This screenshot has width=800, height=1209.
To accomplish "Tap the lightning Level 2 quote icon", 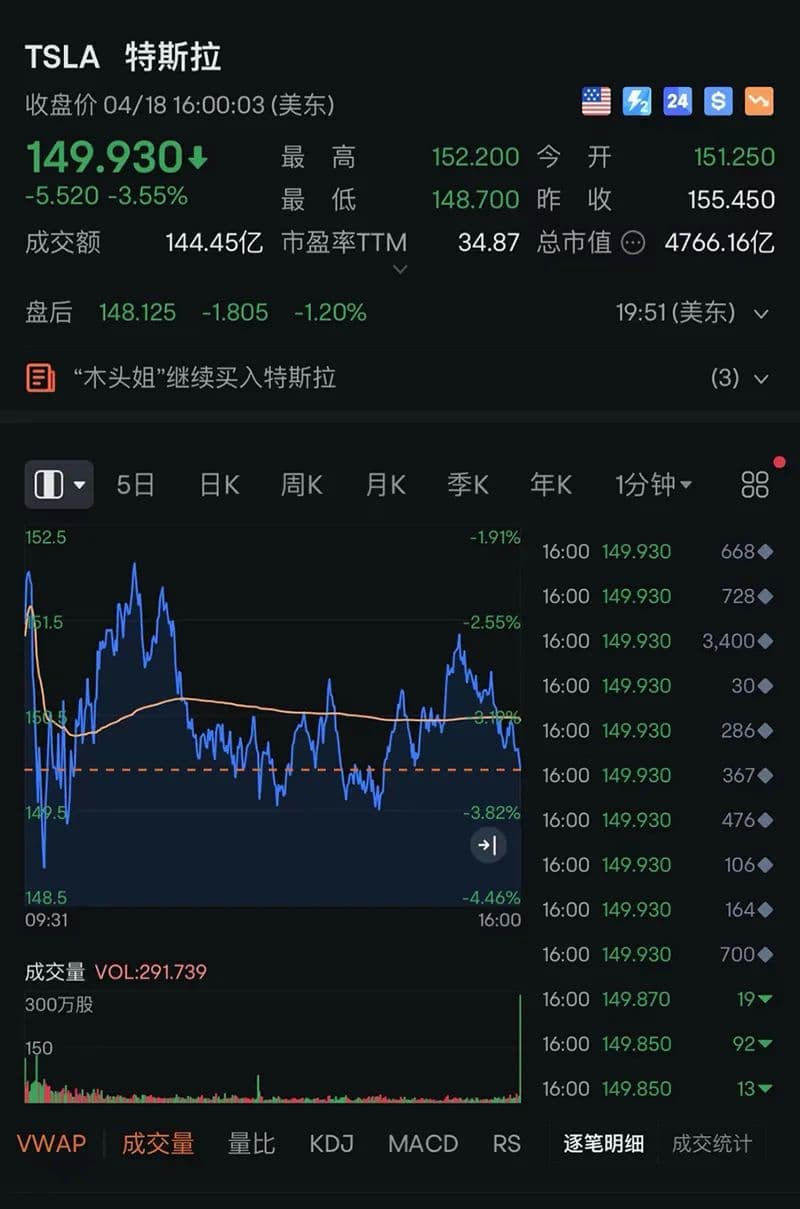I will pos(637,101).
